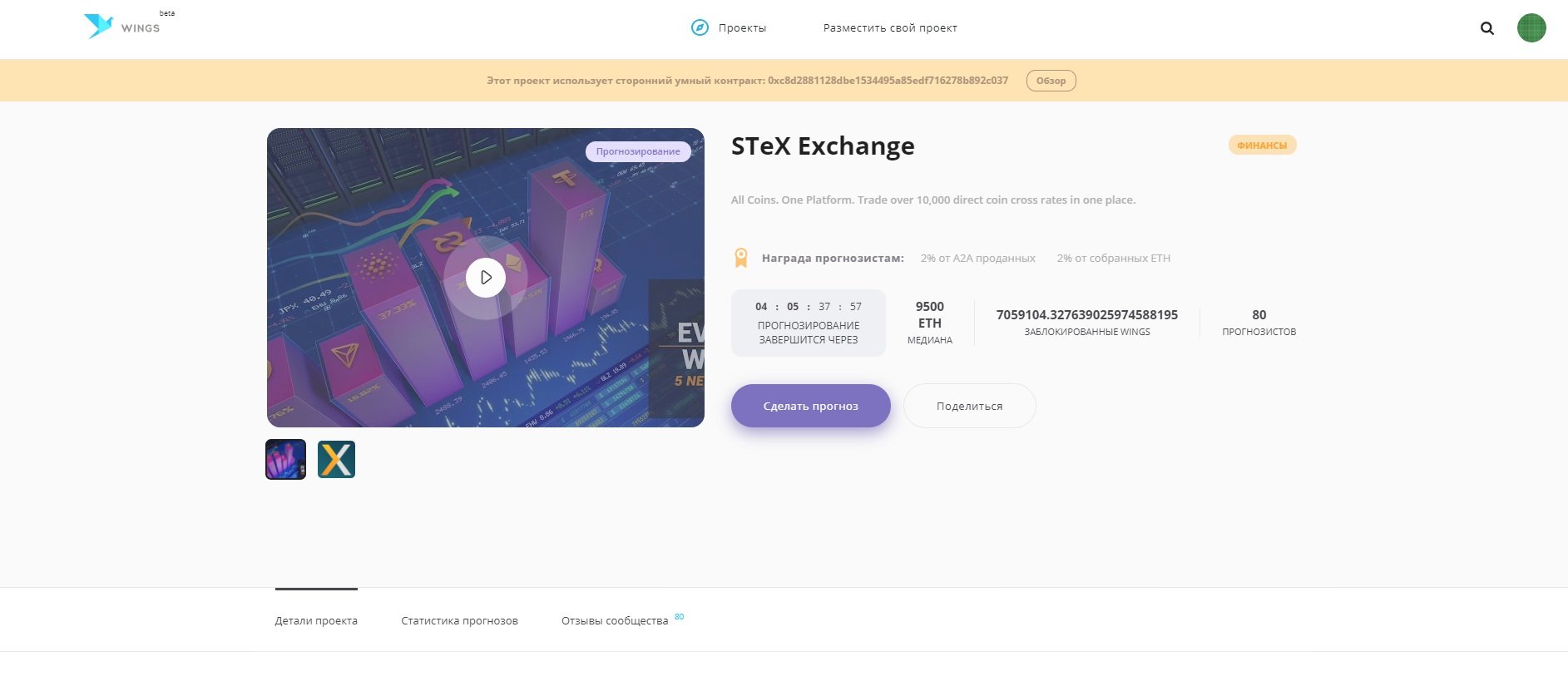The width and height of the screenshot is (1568, 676).
Task: Click the 'All Coins. One Platform.' description
Action: 933,200
